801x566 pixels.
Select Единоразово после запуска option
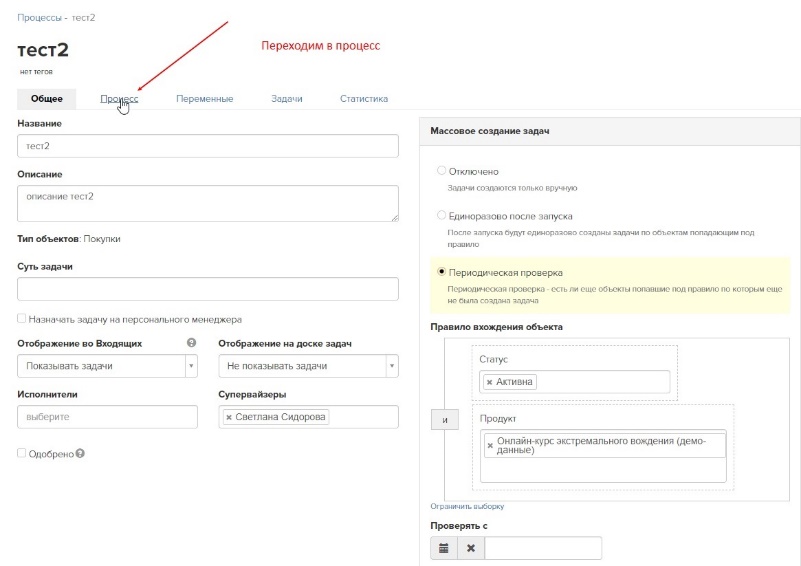(x=442, y=215)
